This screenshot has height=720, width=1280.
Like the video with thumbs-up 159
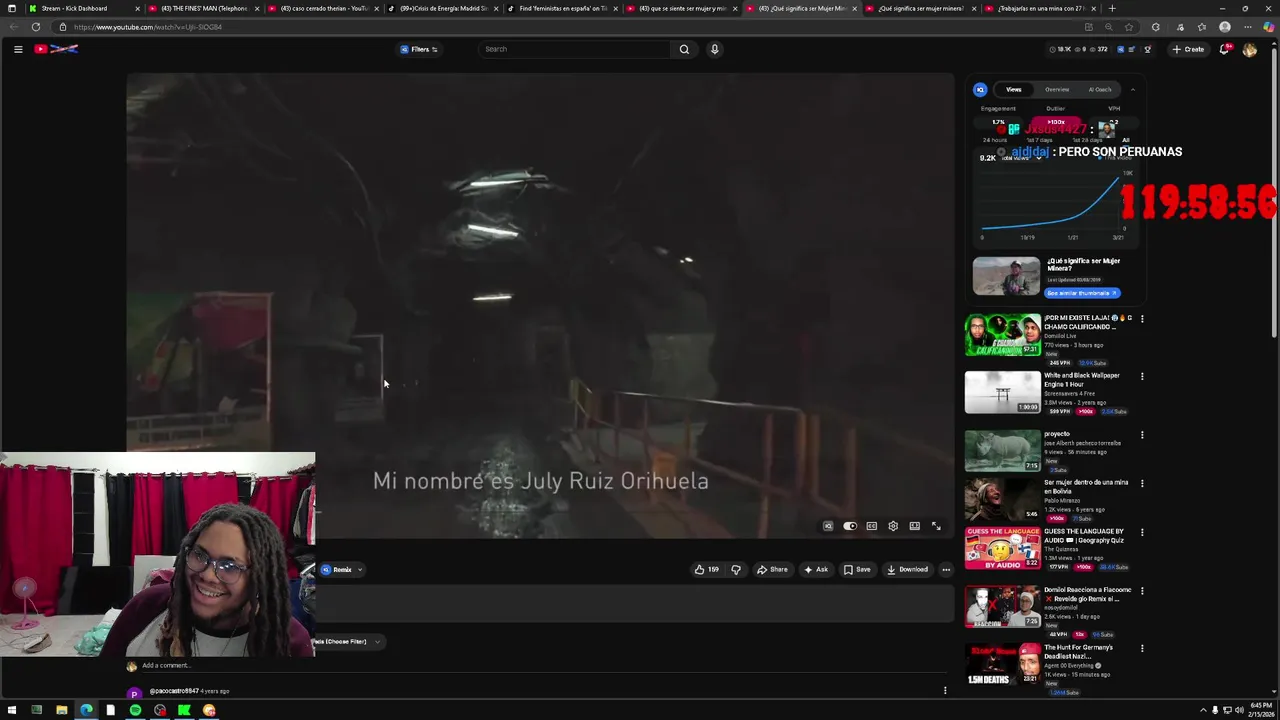(707, 570)
